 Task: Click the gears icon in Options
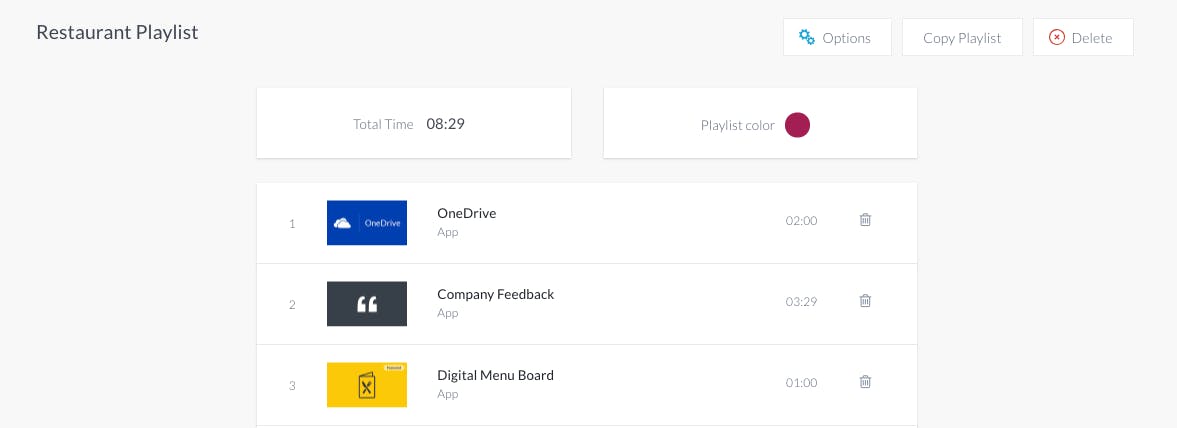[x=807, y=37]
